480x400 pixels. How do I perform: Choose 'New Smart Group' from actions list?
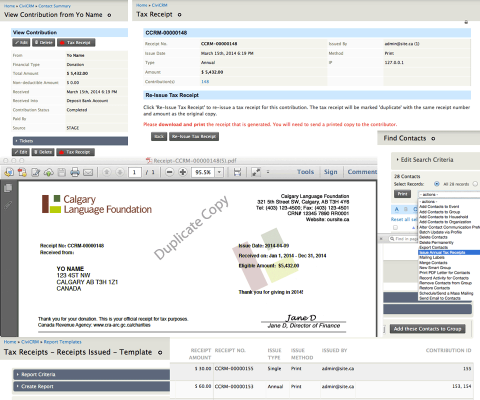coord(435,268)
